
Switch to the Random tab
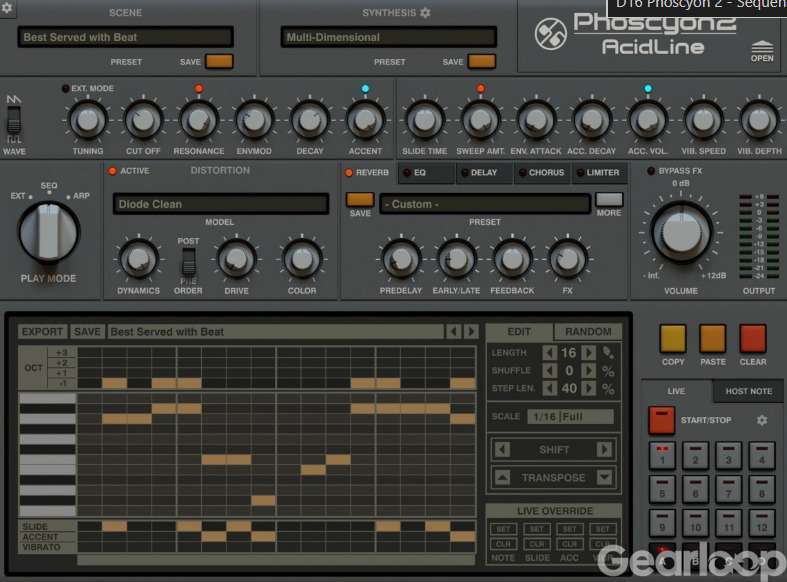point(588,332)
